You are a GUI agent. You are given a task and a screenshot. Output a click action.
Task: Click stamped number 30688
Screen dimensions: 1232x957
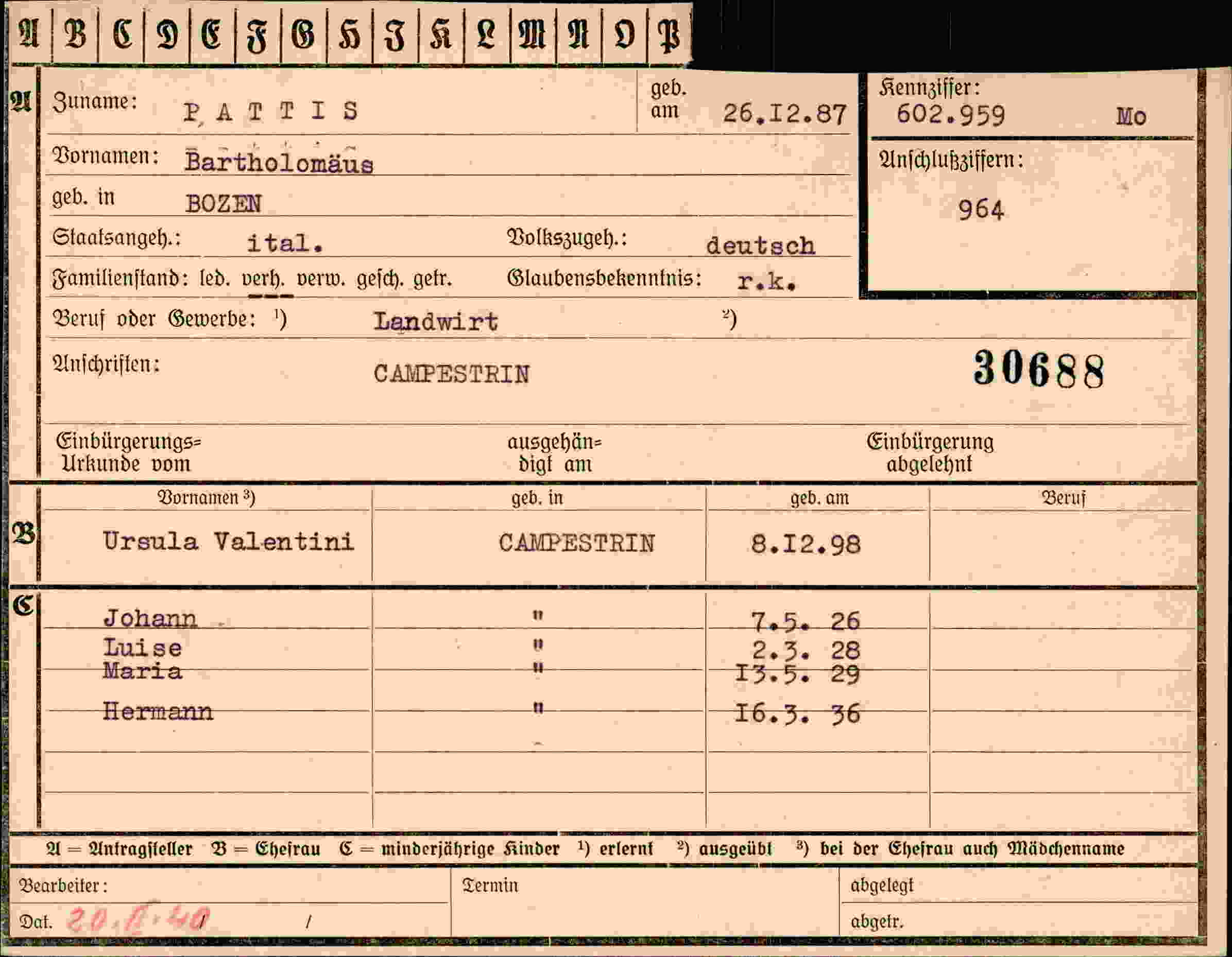1039,369
